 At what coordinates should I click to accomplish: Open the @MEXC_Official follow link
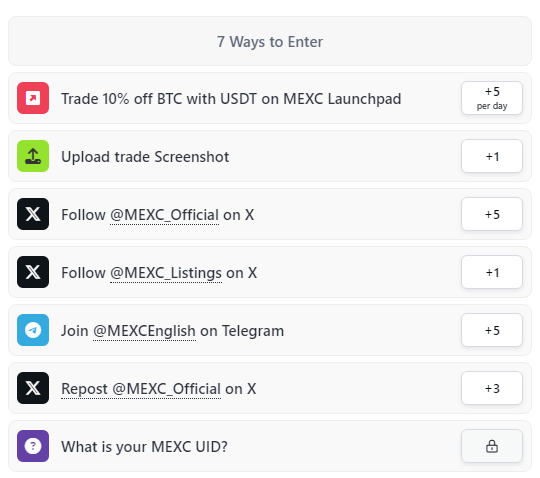(164, 215)
